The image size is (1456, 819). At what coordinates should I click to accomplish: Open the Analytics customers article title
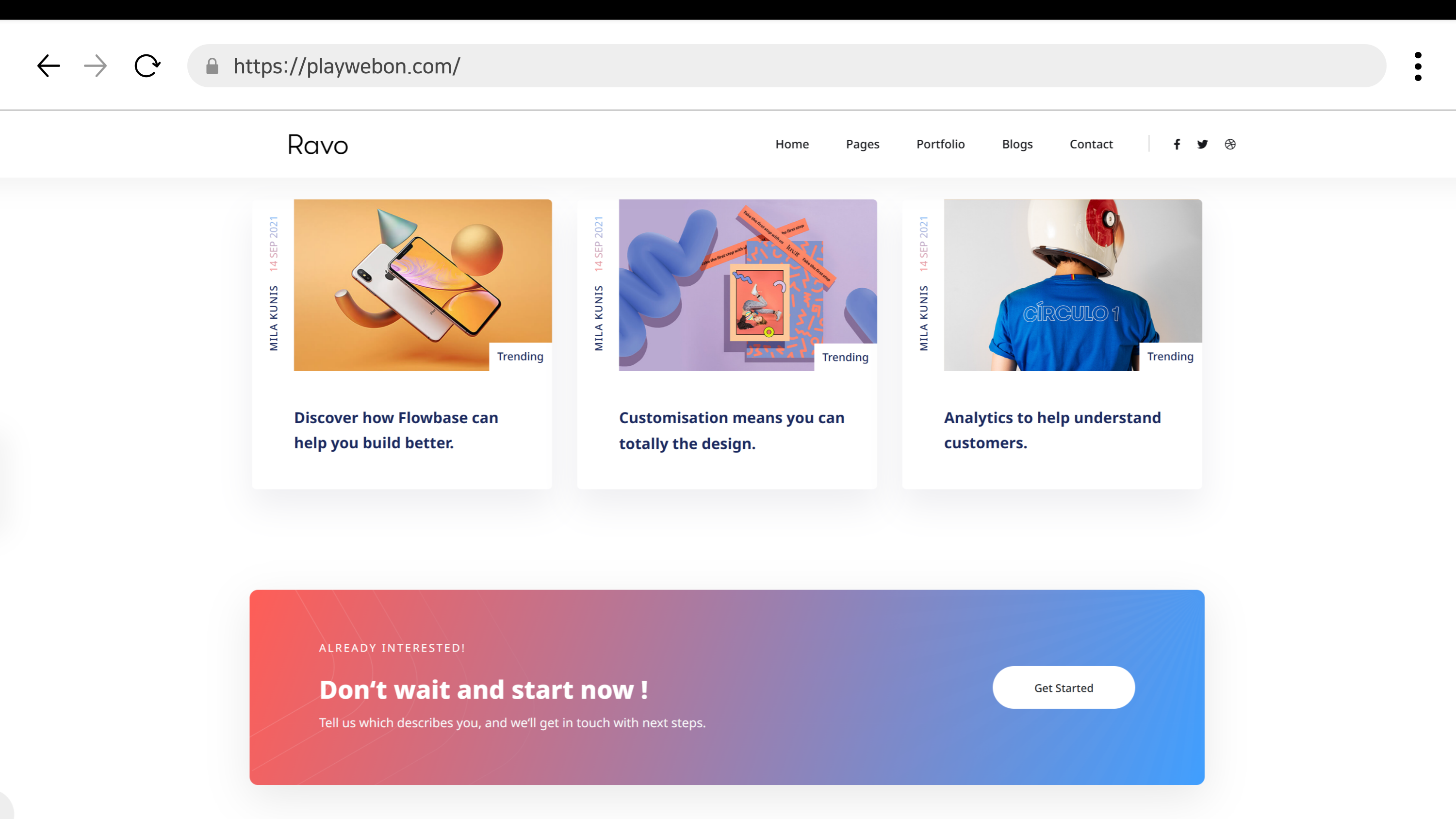(x=1052, y=430)
